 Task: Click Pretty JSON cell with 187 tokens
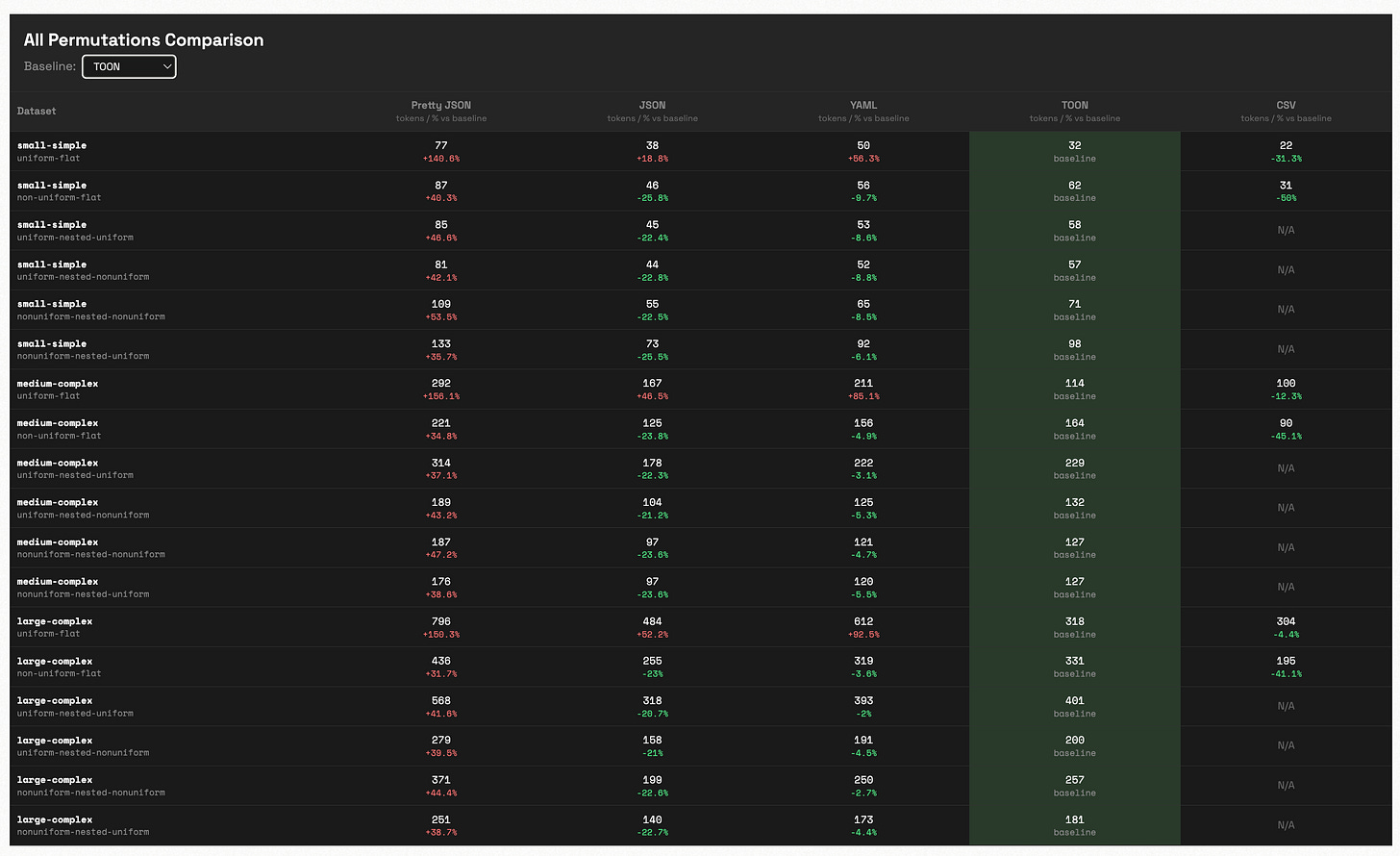tap(441, 548)
